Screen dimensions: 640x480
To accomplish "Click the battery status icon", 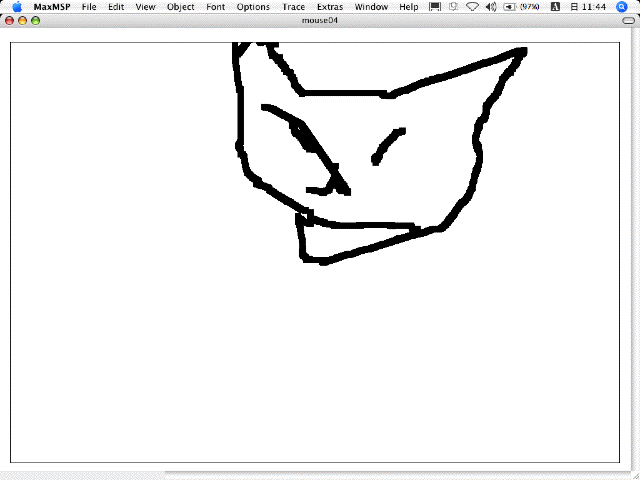I will 509,7.
